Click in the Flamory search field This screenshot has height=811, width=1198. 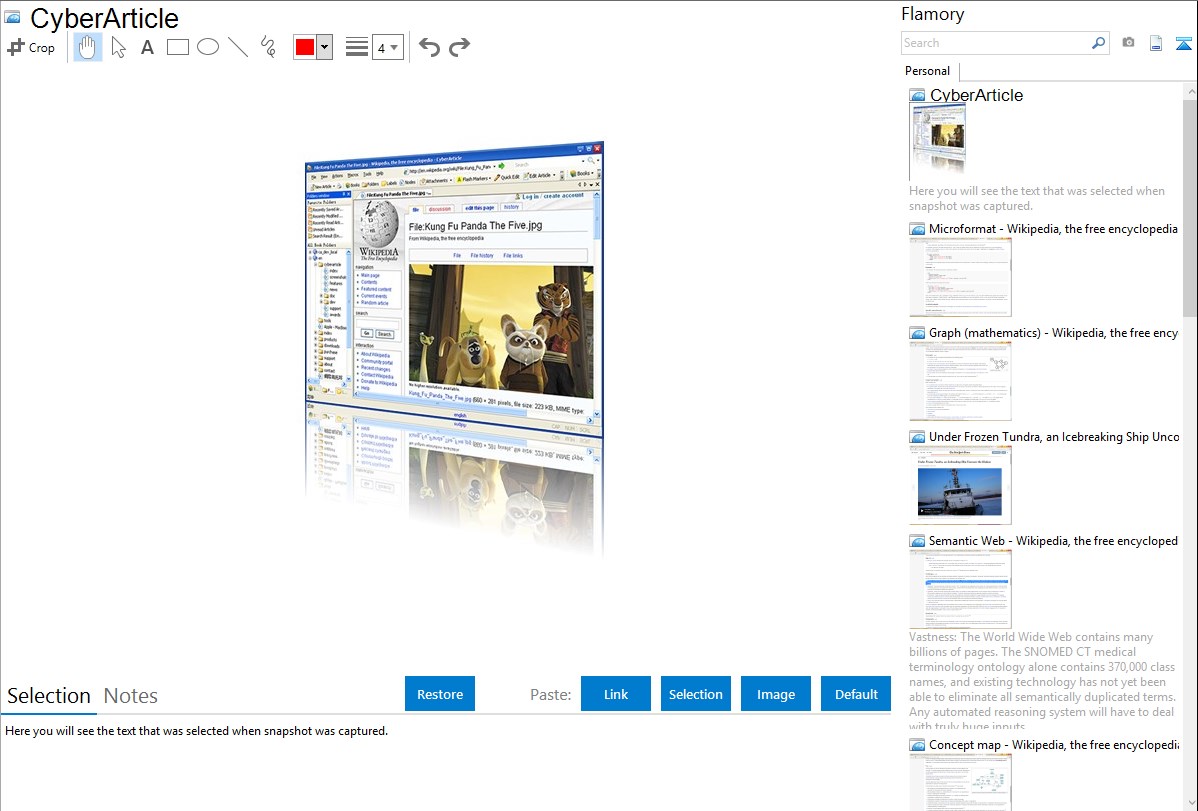pyautogui.click(x=995, y=43)
